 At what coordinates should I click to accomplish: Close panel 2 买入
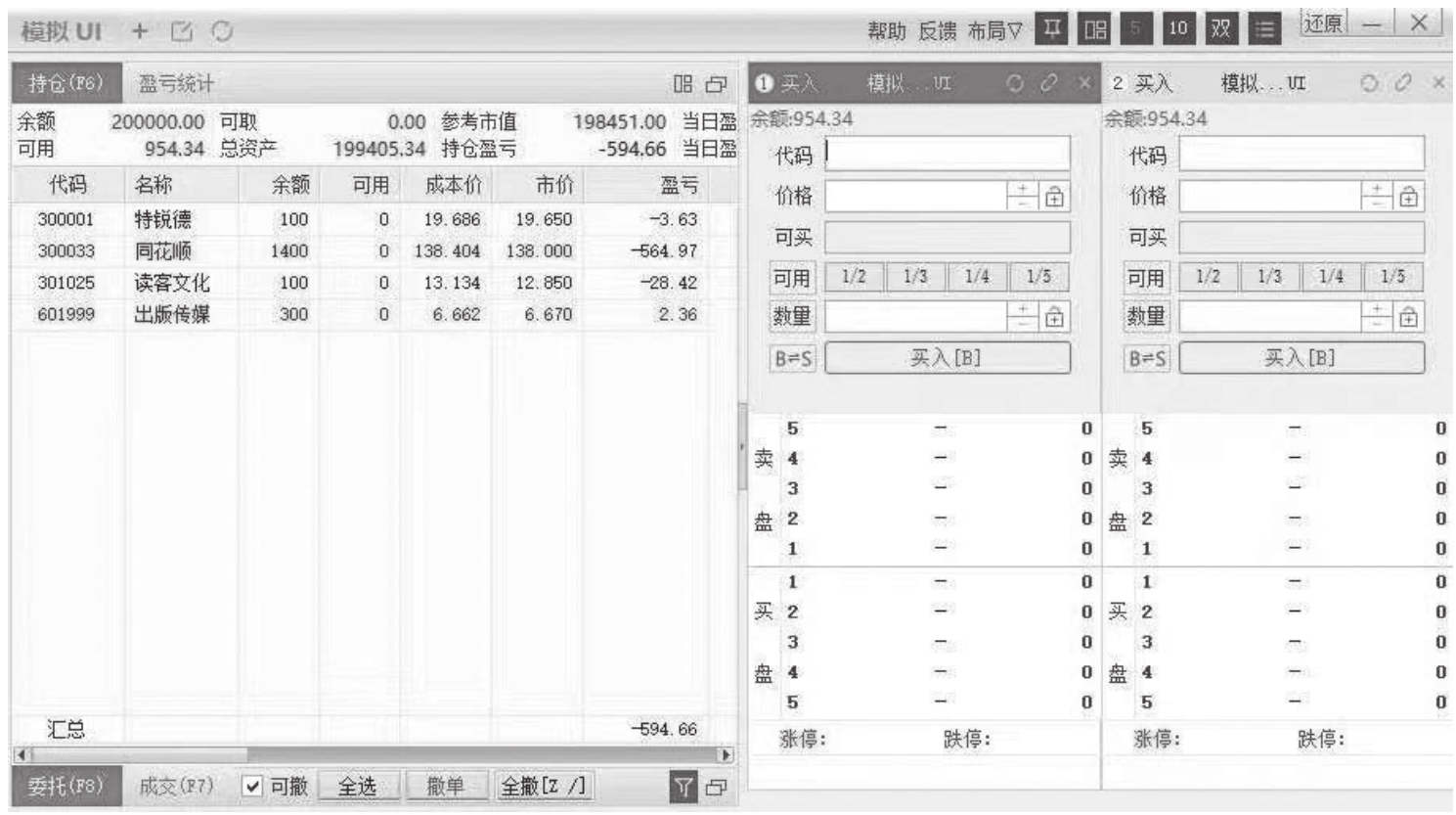(x=1438, y=83)
